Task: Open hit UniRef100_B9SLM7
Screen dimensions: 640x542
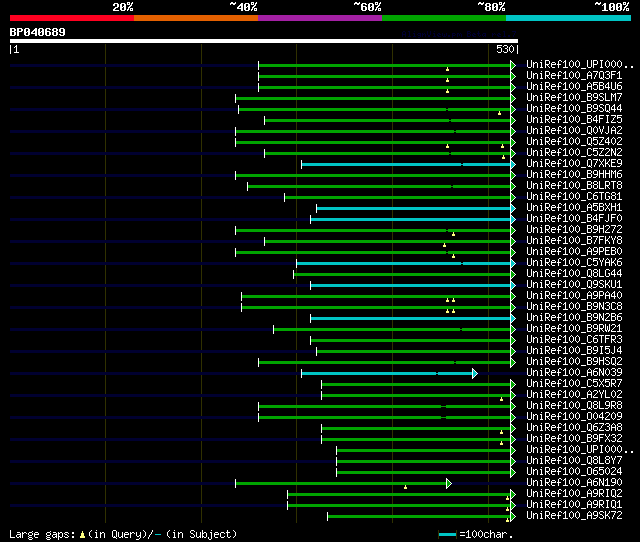Action: [574, 98]
